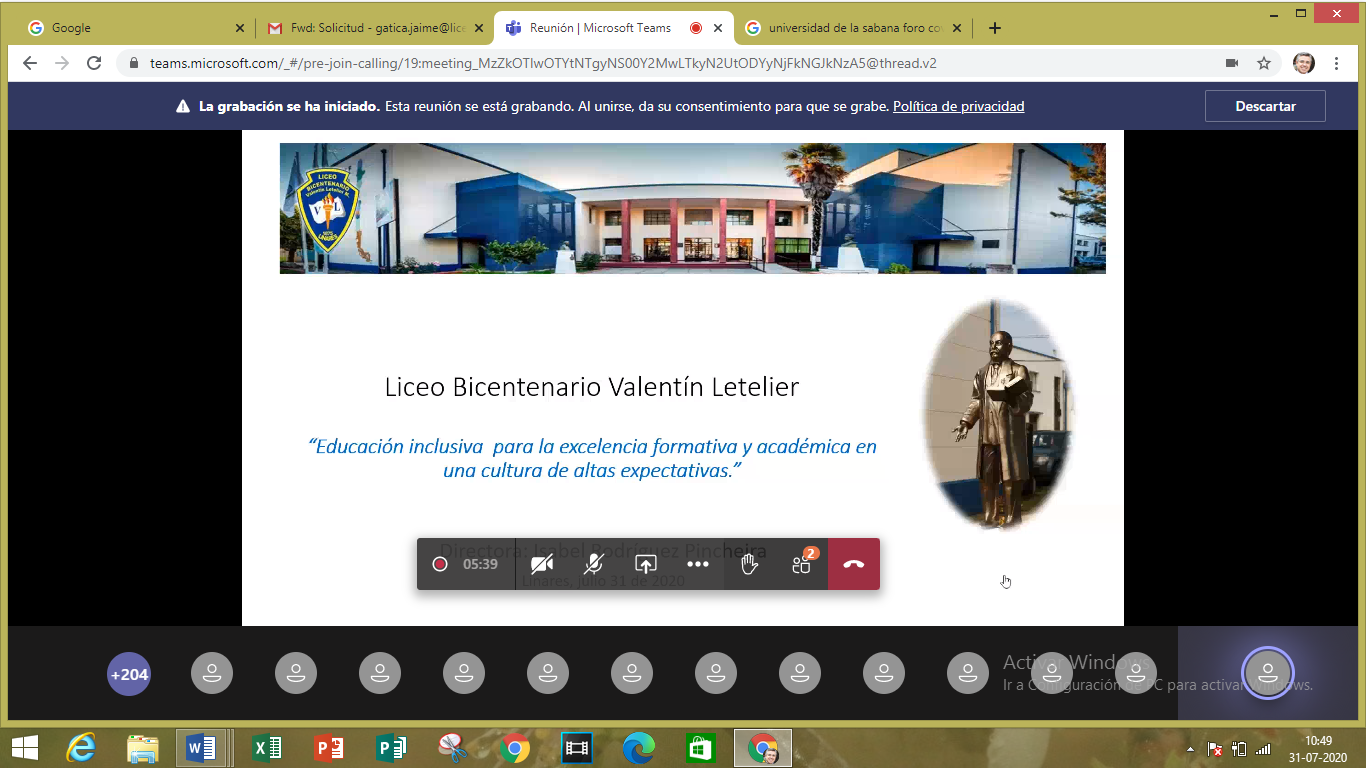Viewport: 1366px width, 768px height.
Task: Switch to Word in the taskbar
Action: pyautogui.click(x=201, y=747)
